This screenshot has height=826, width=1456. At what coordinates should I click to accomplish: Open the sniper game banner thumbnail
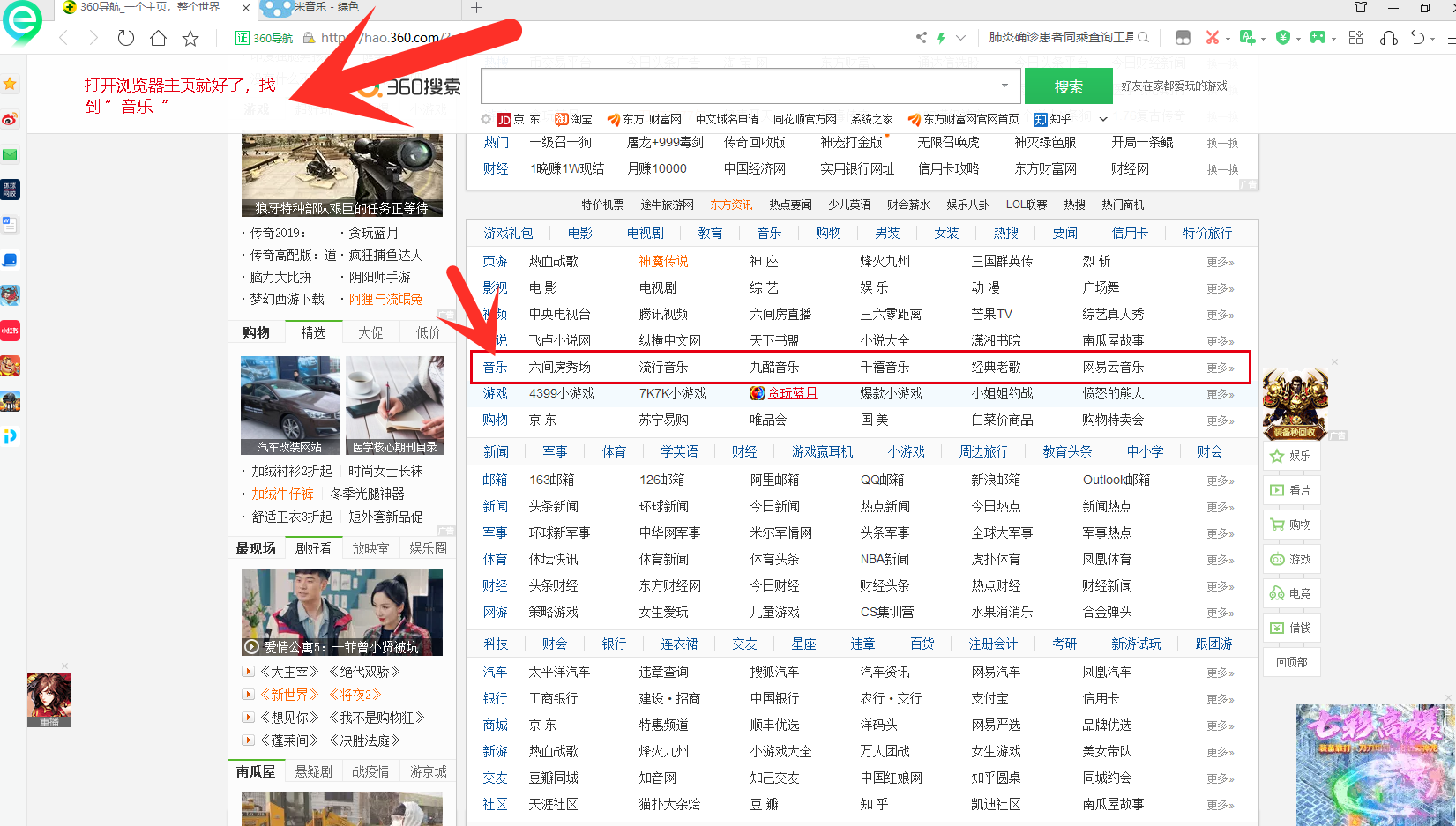pos(342,175)
